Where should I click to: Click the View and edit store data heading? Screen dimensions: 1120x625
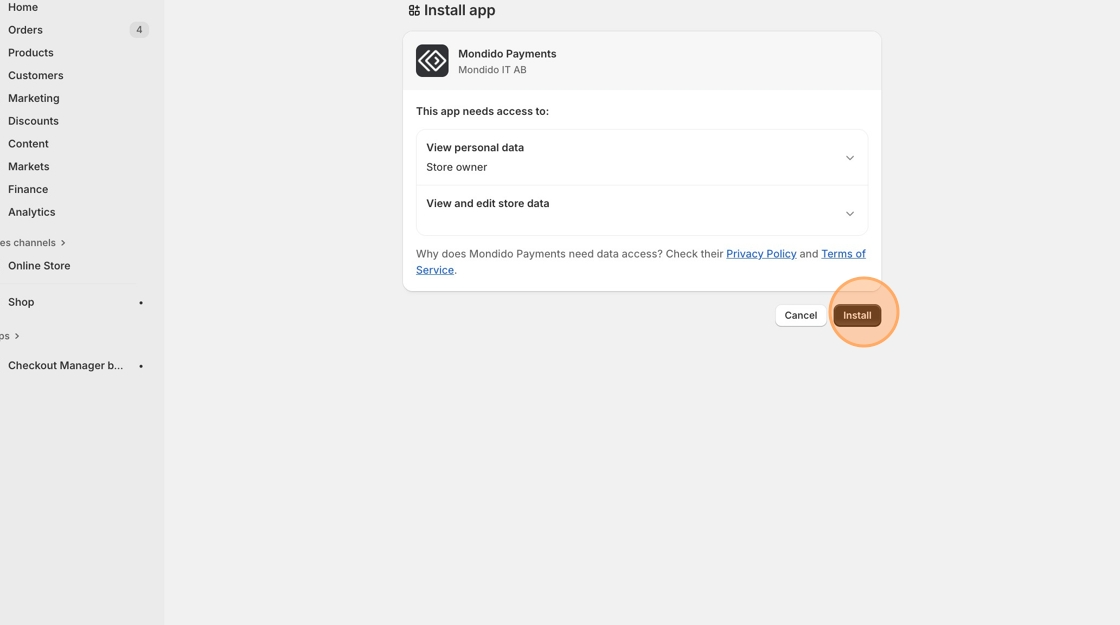(x=488, y=204)
